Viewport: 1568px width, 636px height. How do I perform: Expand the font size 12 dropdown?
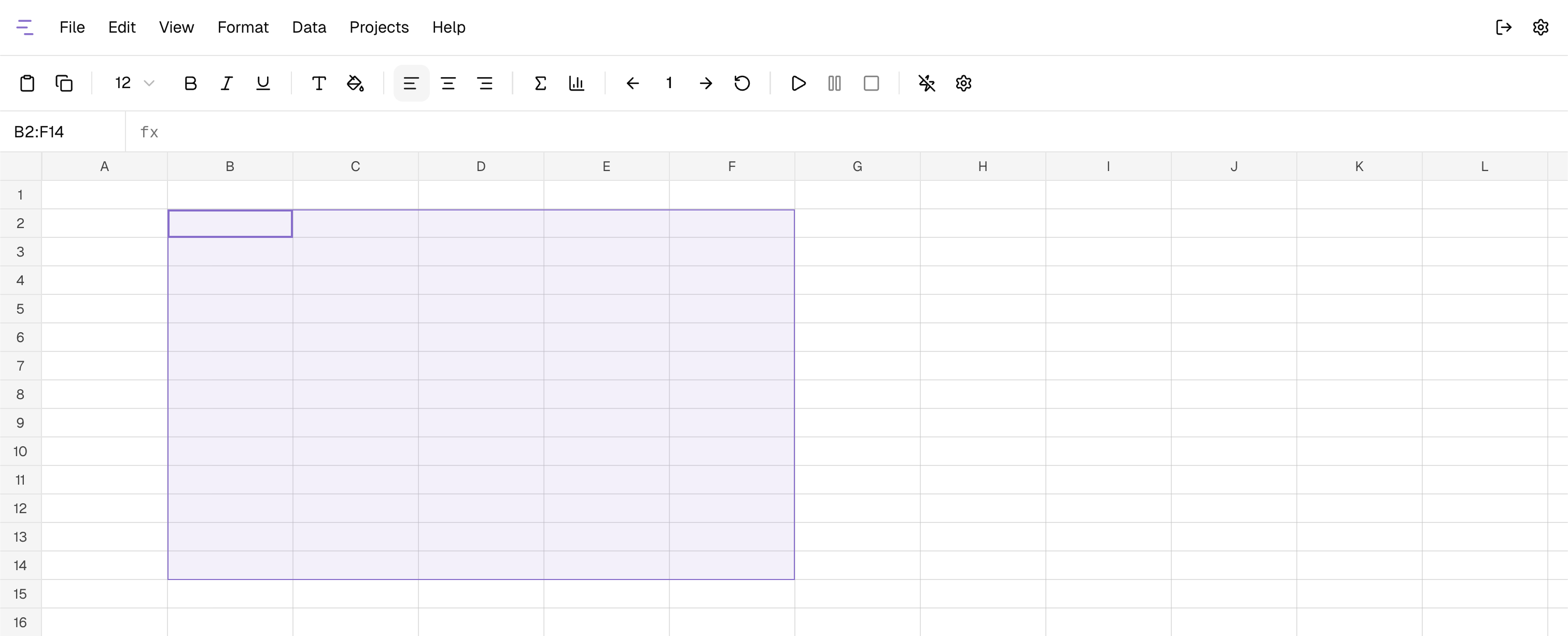[134, 83]
